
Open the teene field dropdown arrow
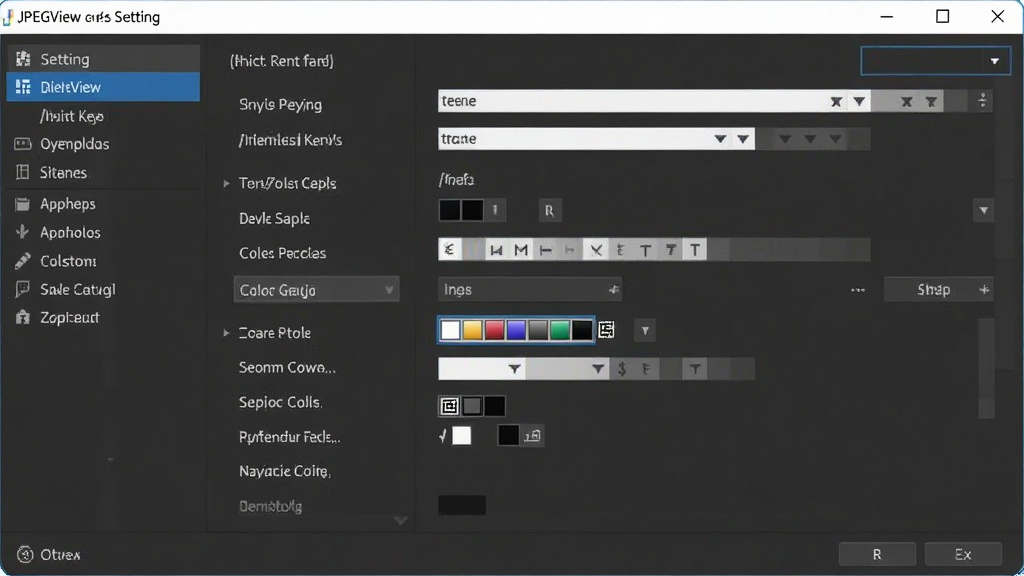pyautogui.click(x=859, y=101)
